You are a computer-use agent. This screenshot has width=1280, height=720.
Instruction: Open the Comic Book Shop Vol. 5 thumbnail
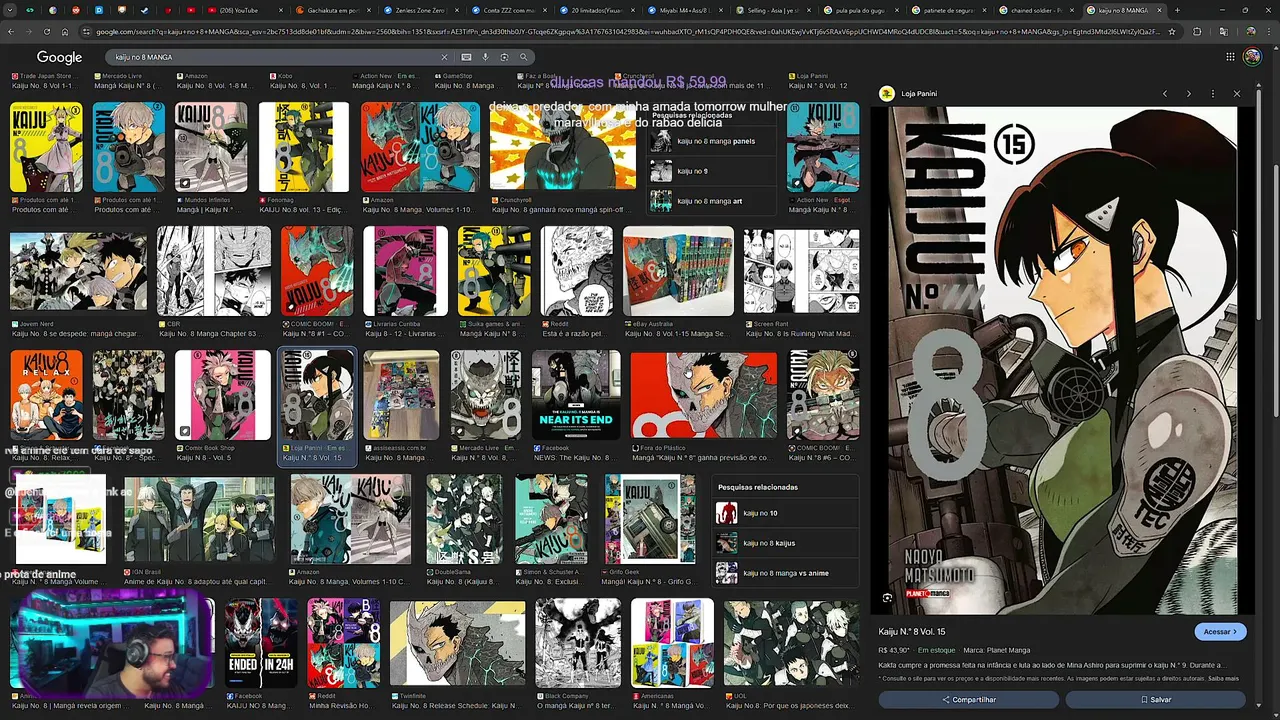[223, 396]
